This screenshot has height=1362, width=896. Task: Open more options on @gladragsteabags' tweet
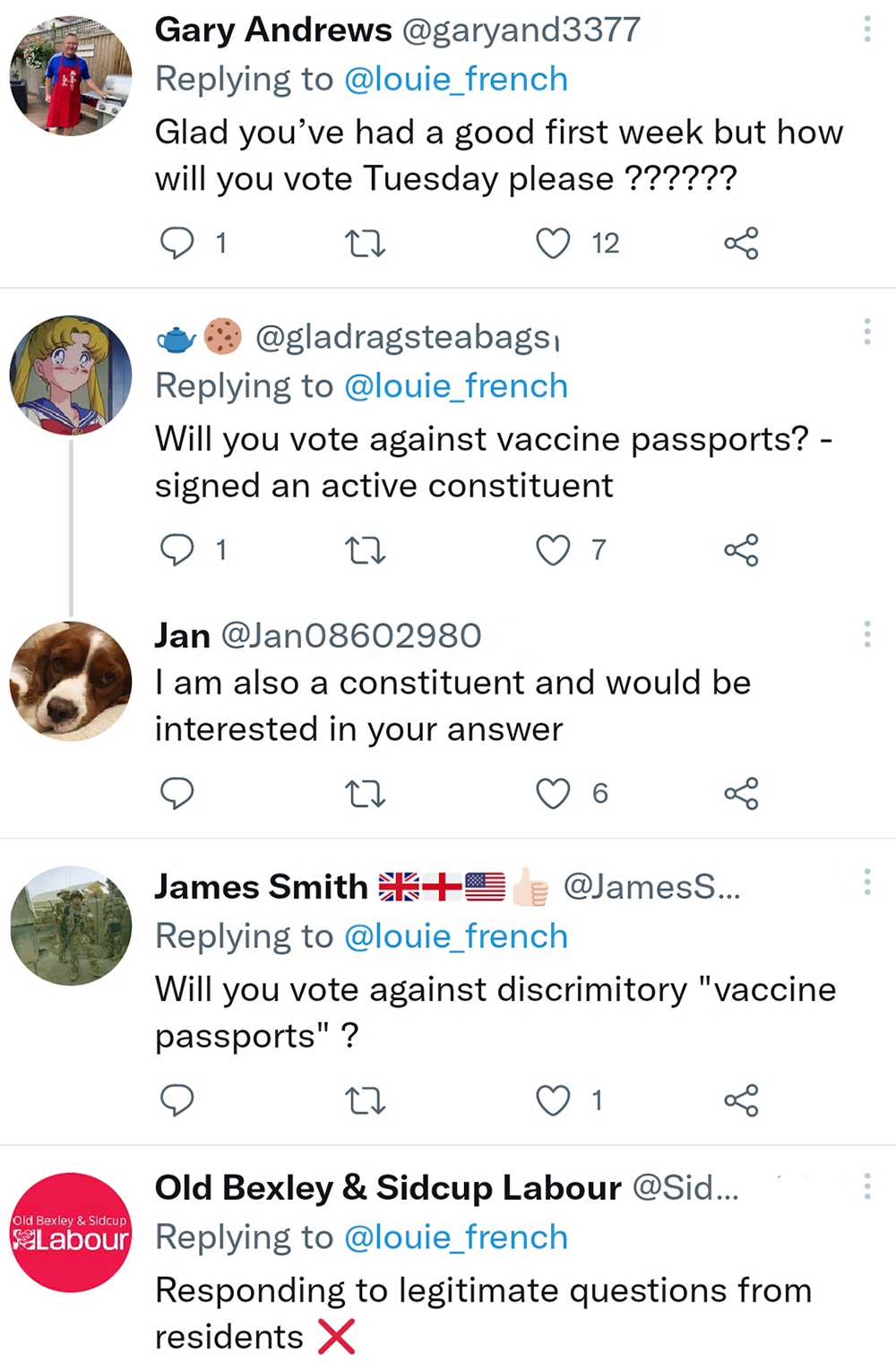(866, 332)
